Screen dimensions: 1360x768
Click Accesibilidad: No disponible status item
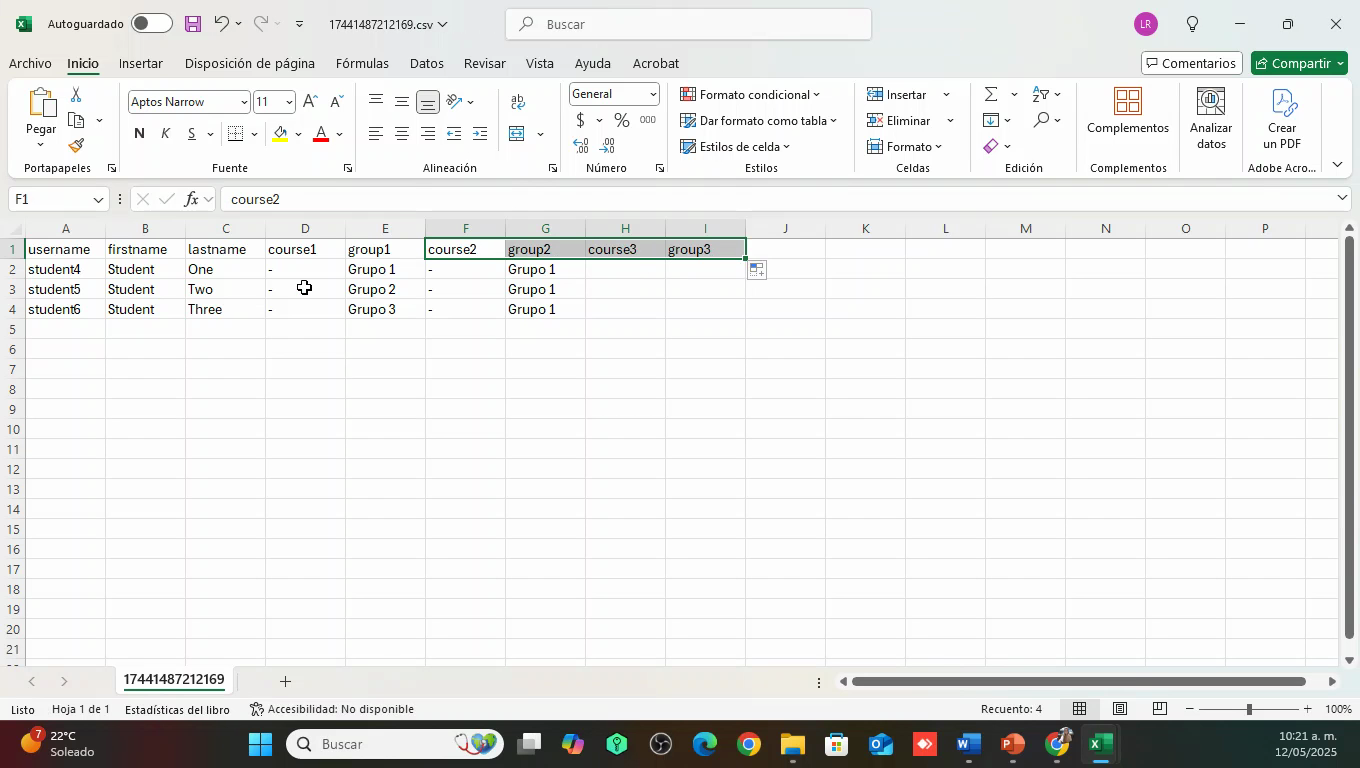pyautogui.click(x=331, y=709)
